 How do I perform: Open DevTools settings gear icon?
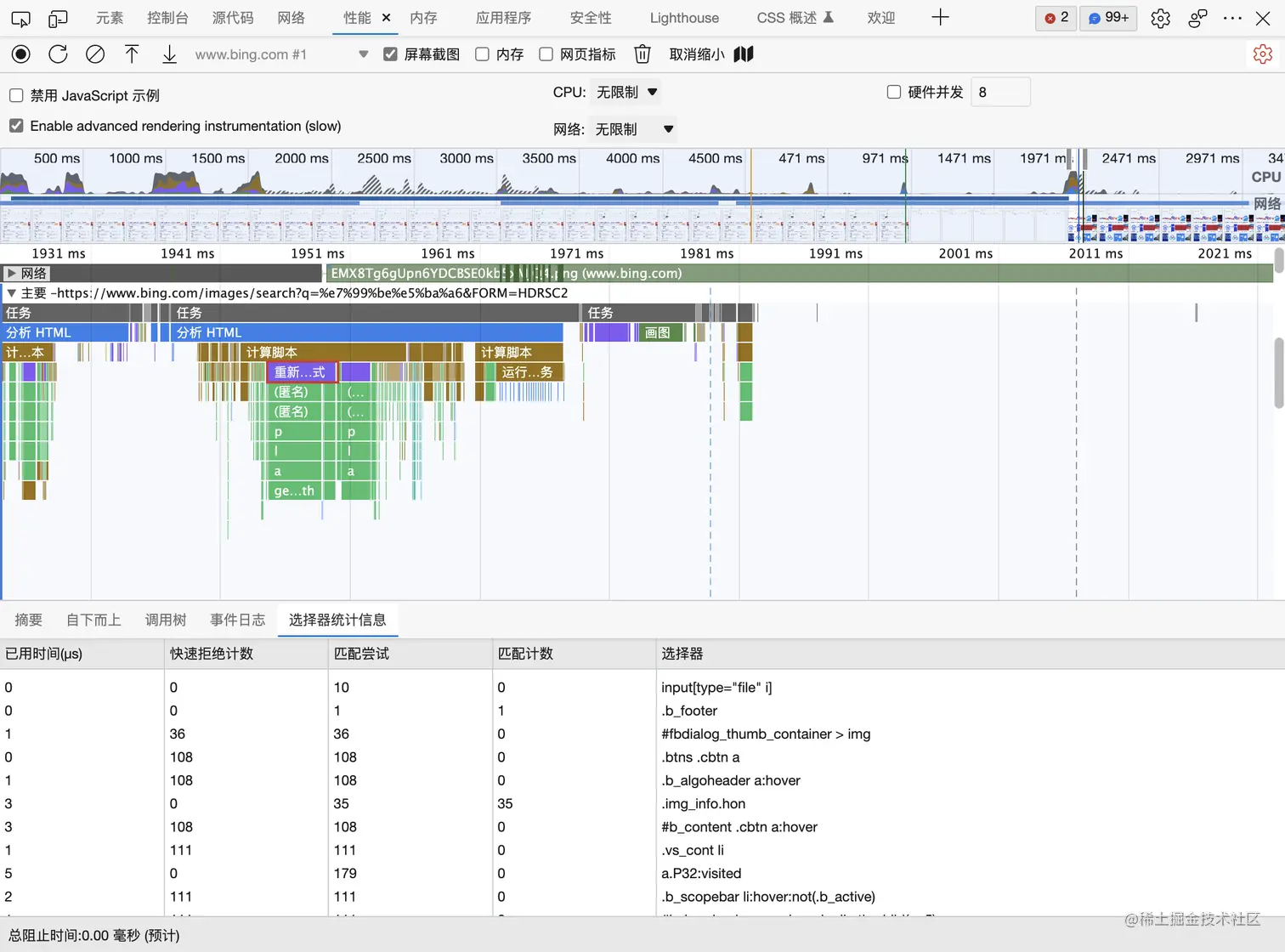click(1160, 18)
